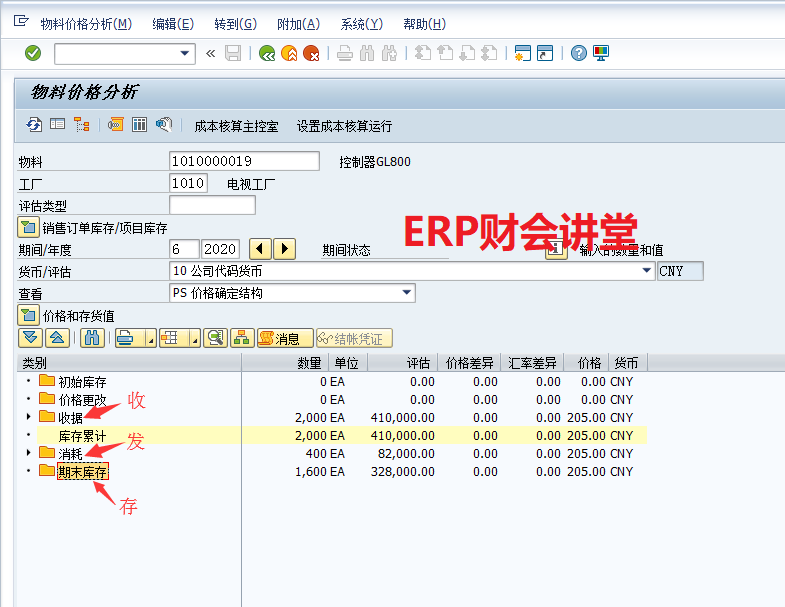The image size is (785, 607).
Task: Click the Find binoculars icon in the tree toolbar
Action: (91, 338)
